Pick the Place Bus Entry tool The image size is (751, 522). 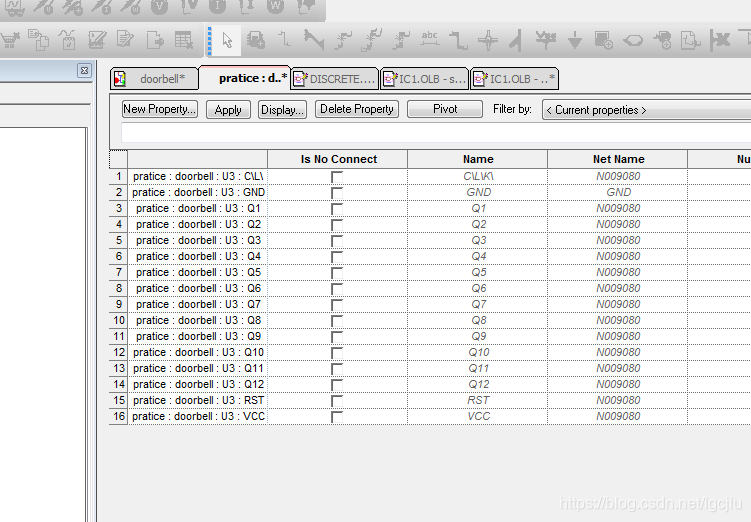(516, 40)
